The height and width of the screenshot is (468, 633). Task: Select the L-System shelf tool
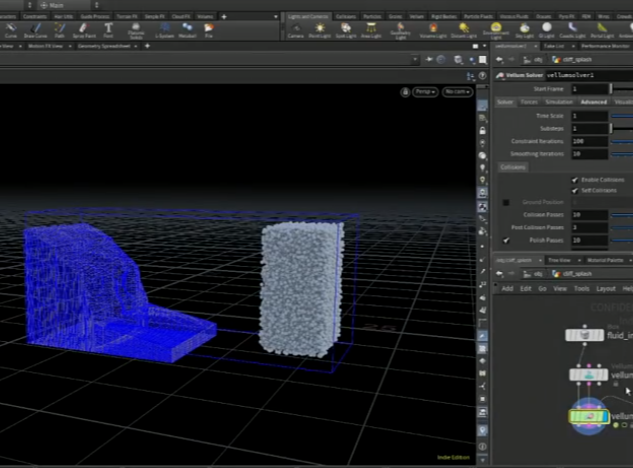(164, 30)
